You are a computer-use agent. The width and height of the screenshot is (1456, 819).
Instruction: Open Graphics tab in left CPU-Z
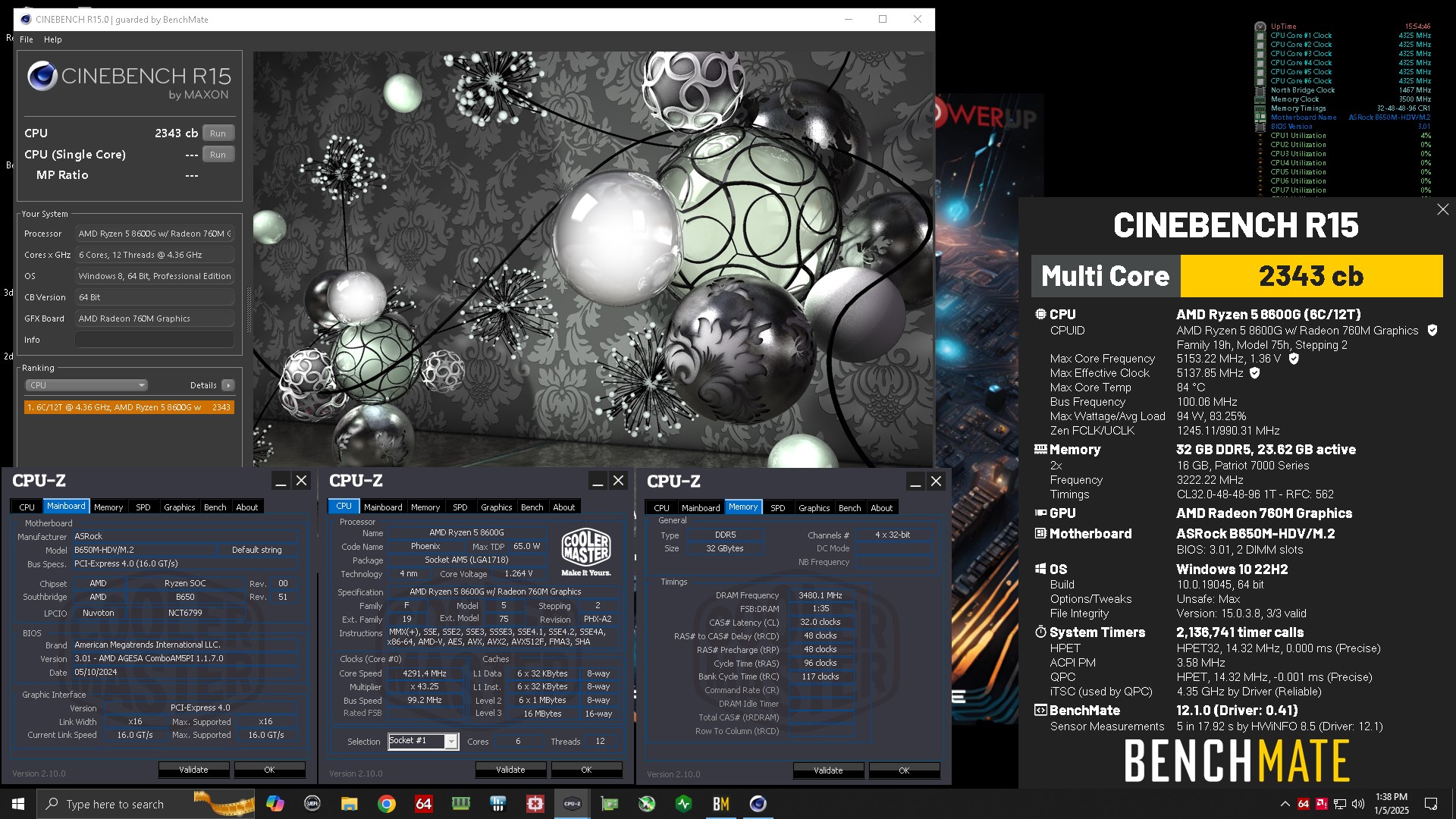pyautogui.click(x=180, y=507)
